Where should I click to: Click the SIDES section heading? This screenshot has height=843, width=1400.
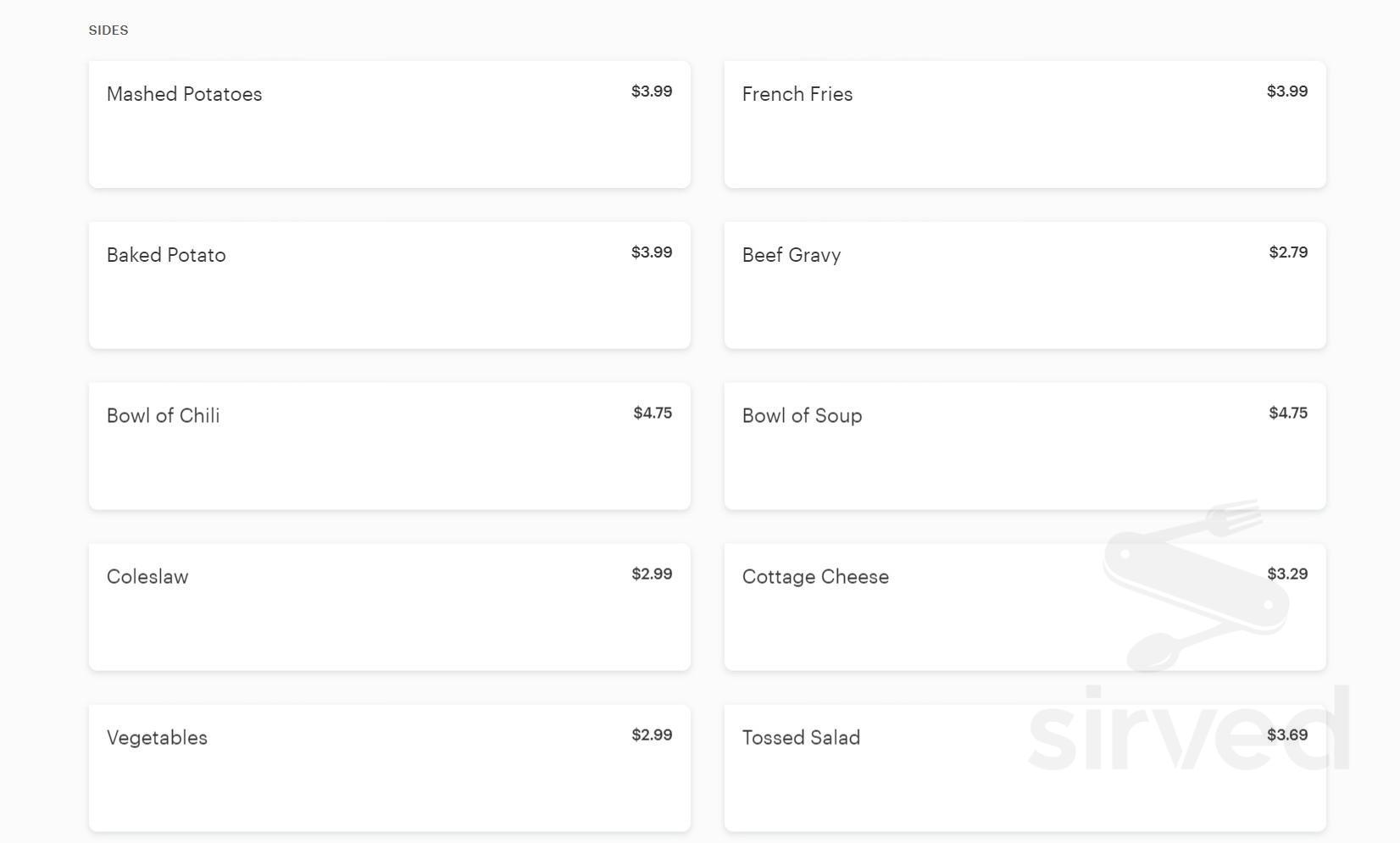coord(108,31)
